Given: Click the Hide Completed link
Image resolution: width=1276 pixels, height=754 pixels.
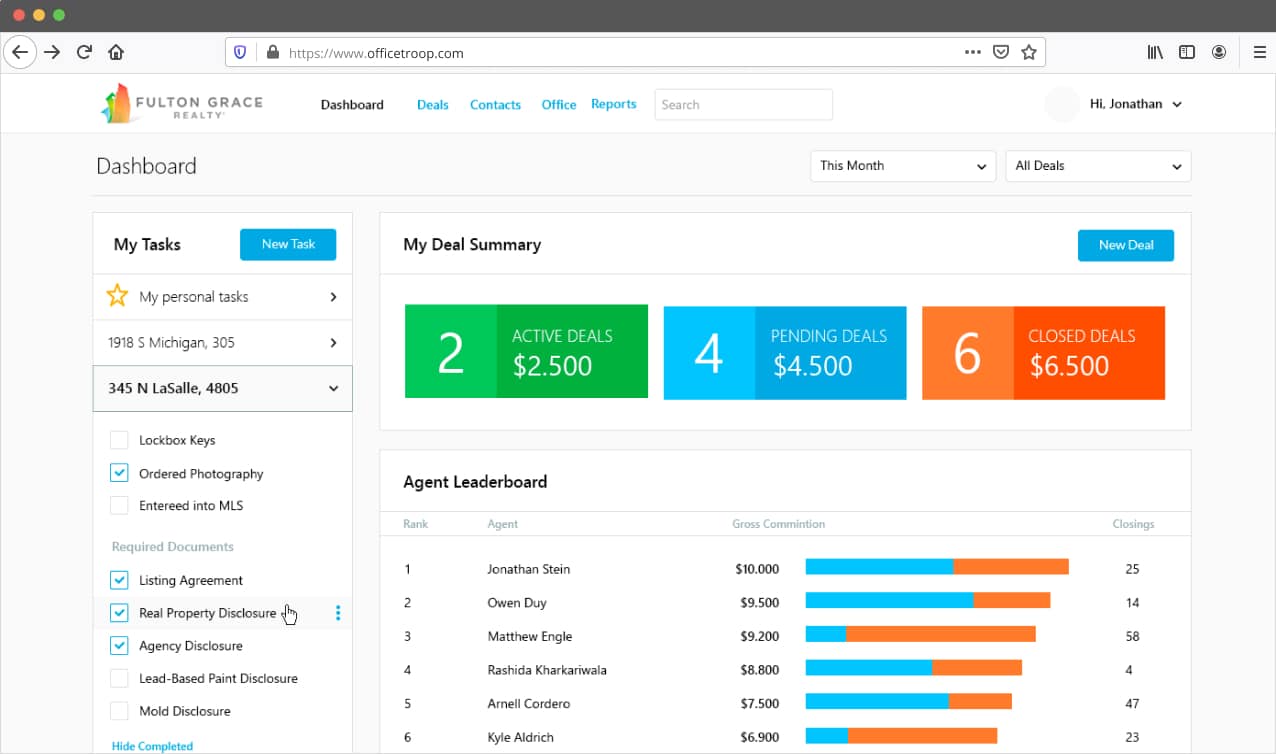Looking at the screenshot, I should tap(152, 746).
